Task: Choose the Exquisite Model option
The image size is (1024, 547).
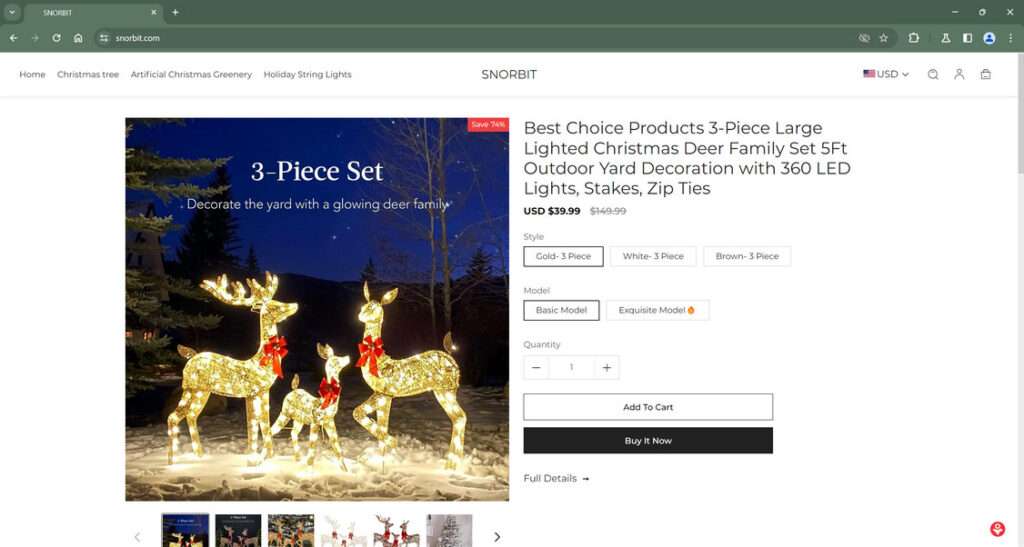Action: pyautogui.click(x=657, y=310)
